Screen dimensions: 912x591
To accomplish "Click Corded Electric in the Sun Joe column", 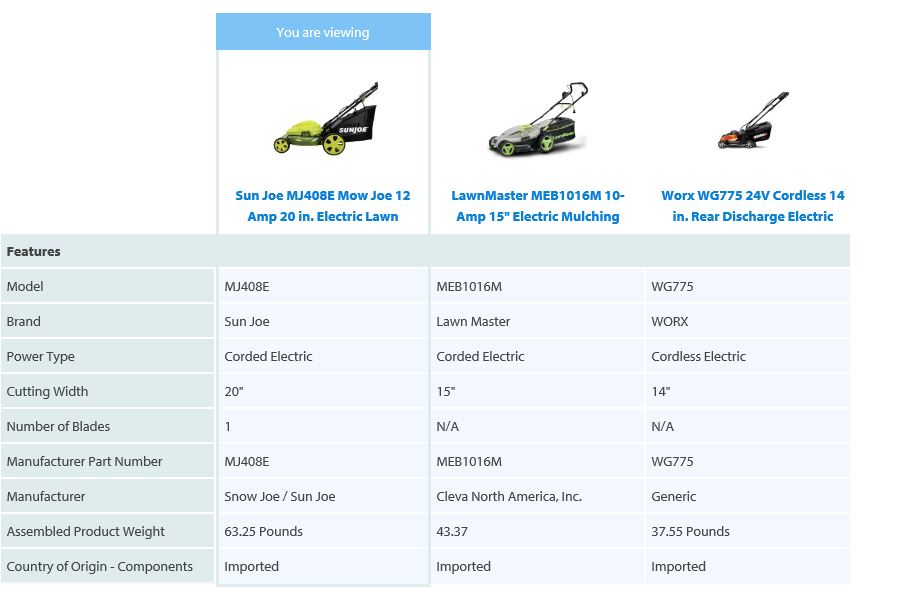I will pos(268,357).
